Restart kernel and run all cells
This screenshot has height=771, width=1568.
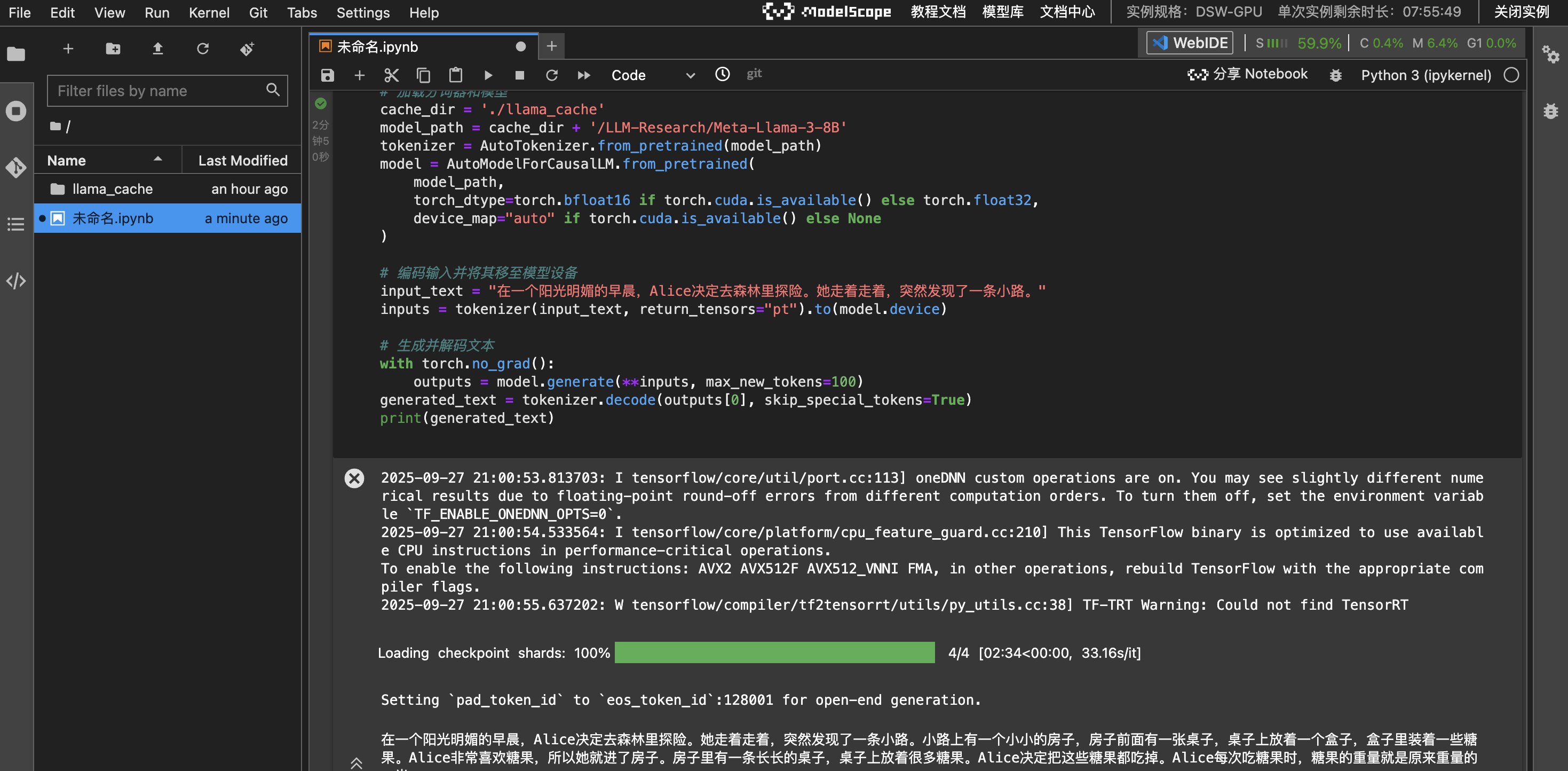(x=584, y=75)
